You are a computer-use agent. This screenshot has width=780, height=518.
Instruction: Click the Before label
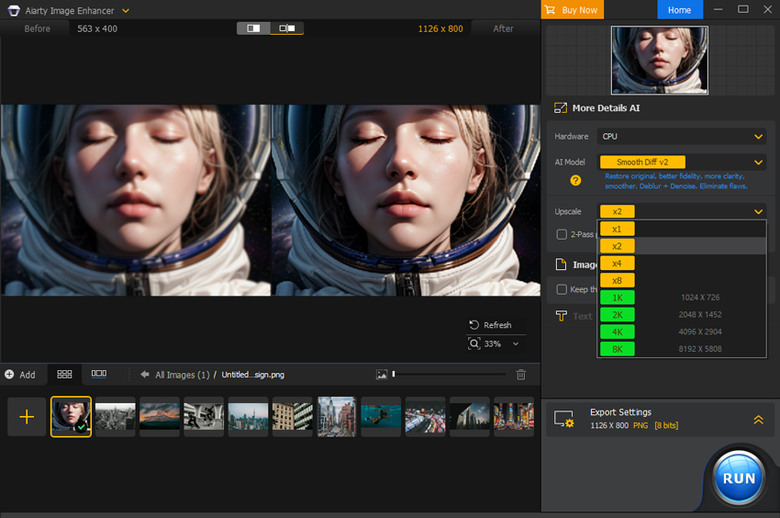click(x=37, y=29)
